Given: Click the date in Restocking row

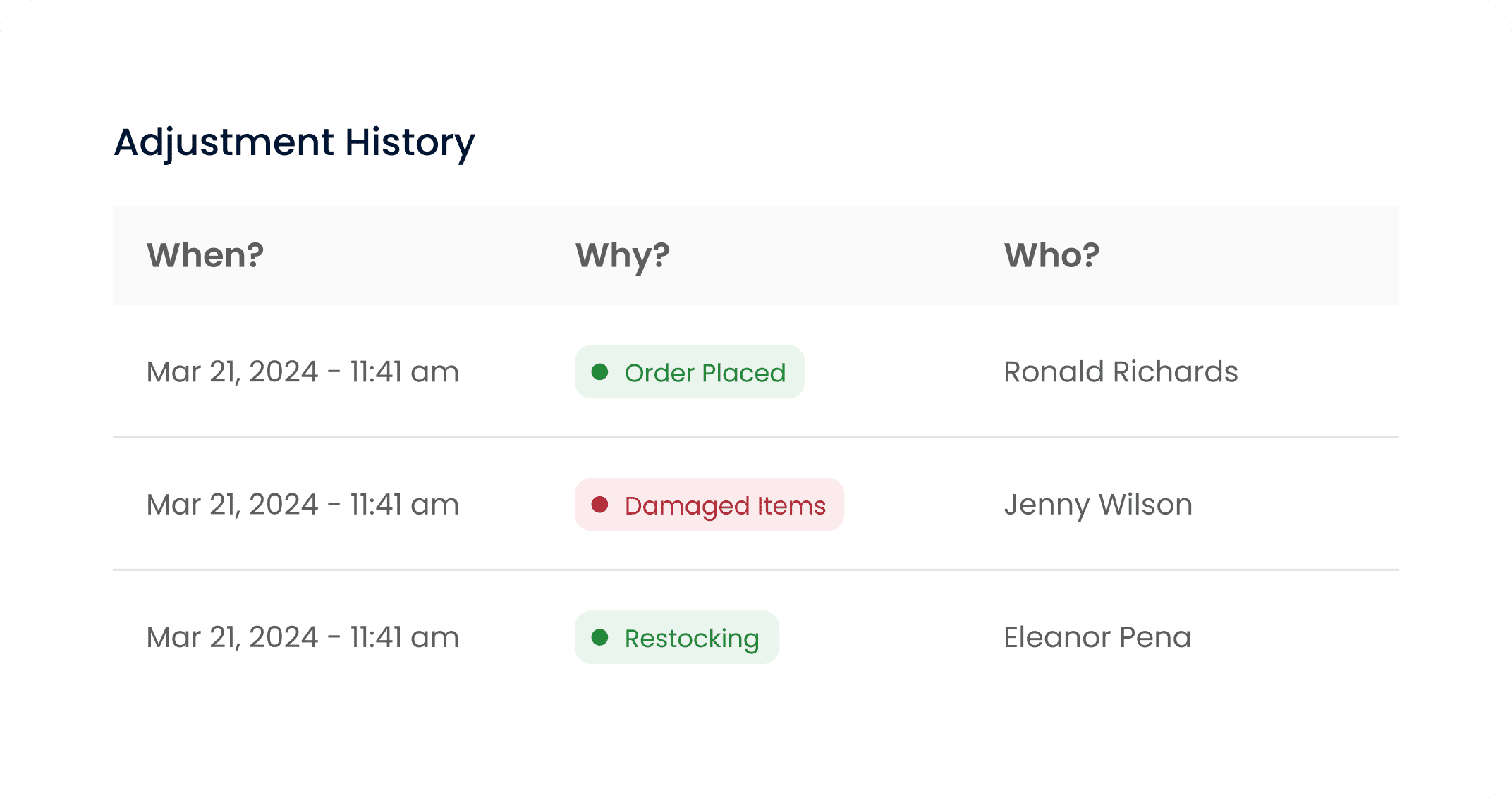Looking at the screenshot, I should [303, 637].
